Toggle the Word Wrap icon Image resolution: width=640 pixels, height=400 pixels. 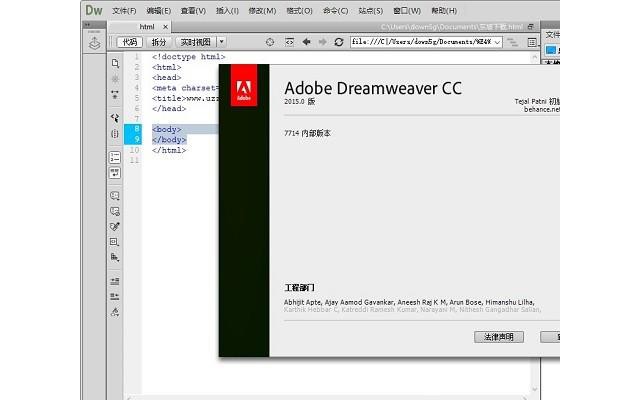(x=115, y=173)
